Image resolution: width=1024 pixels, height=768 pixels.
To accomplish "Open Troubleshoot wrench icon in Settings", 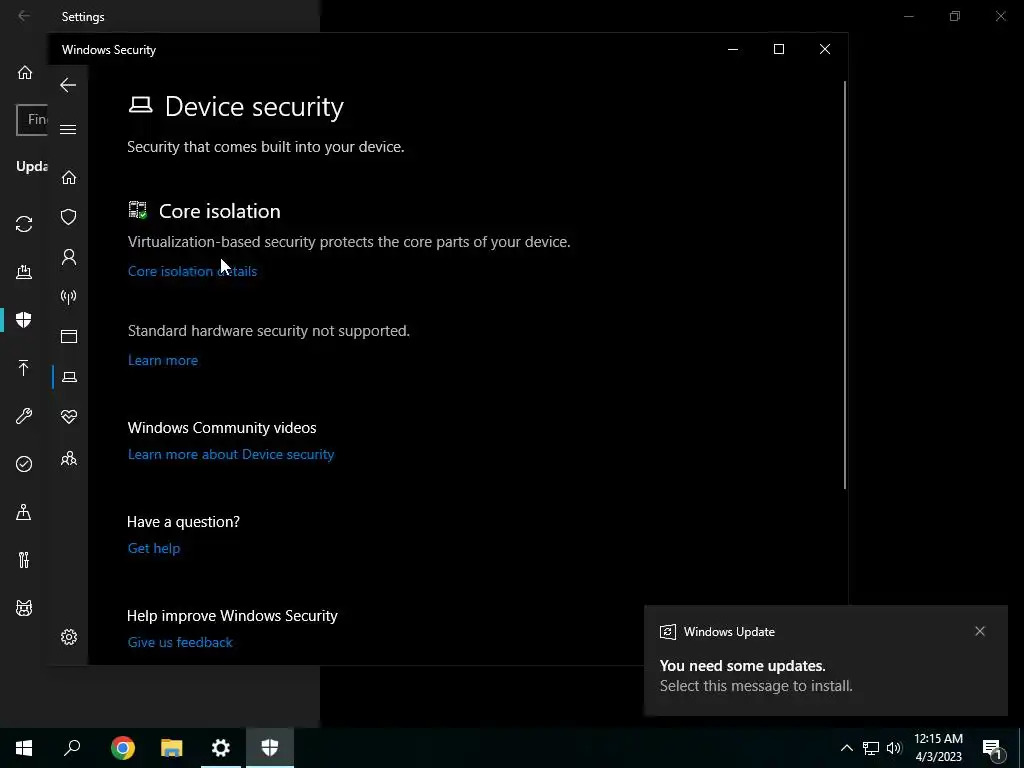I will click(24, 416).
